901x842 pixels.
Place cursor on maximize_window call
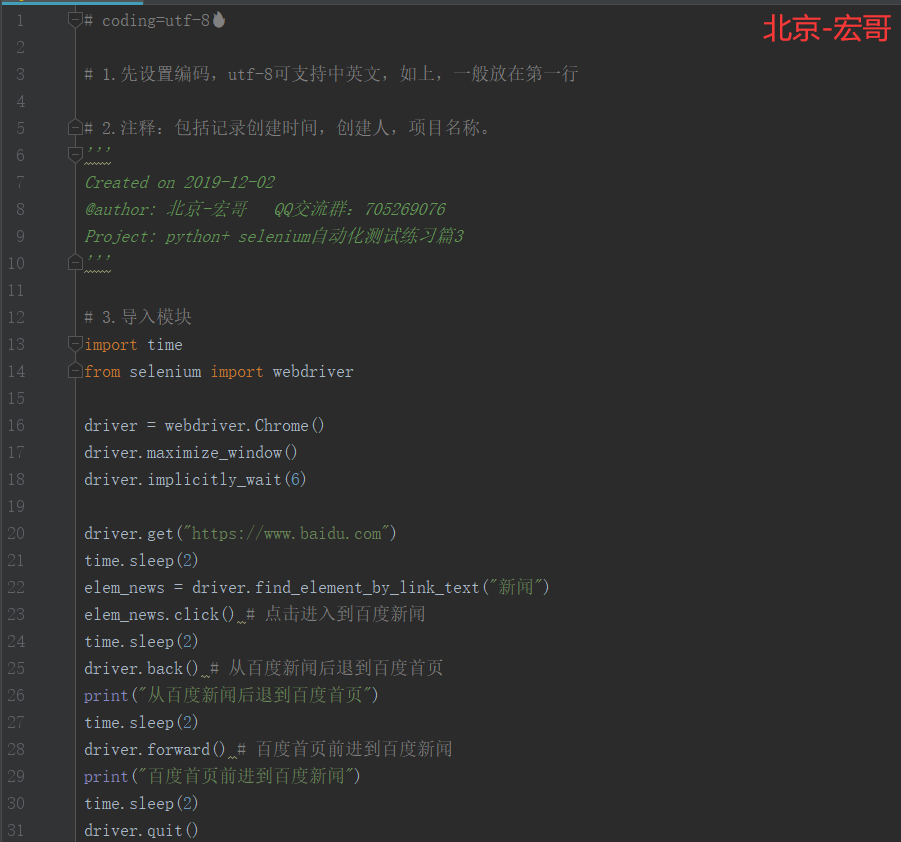point(220,452)
